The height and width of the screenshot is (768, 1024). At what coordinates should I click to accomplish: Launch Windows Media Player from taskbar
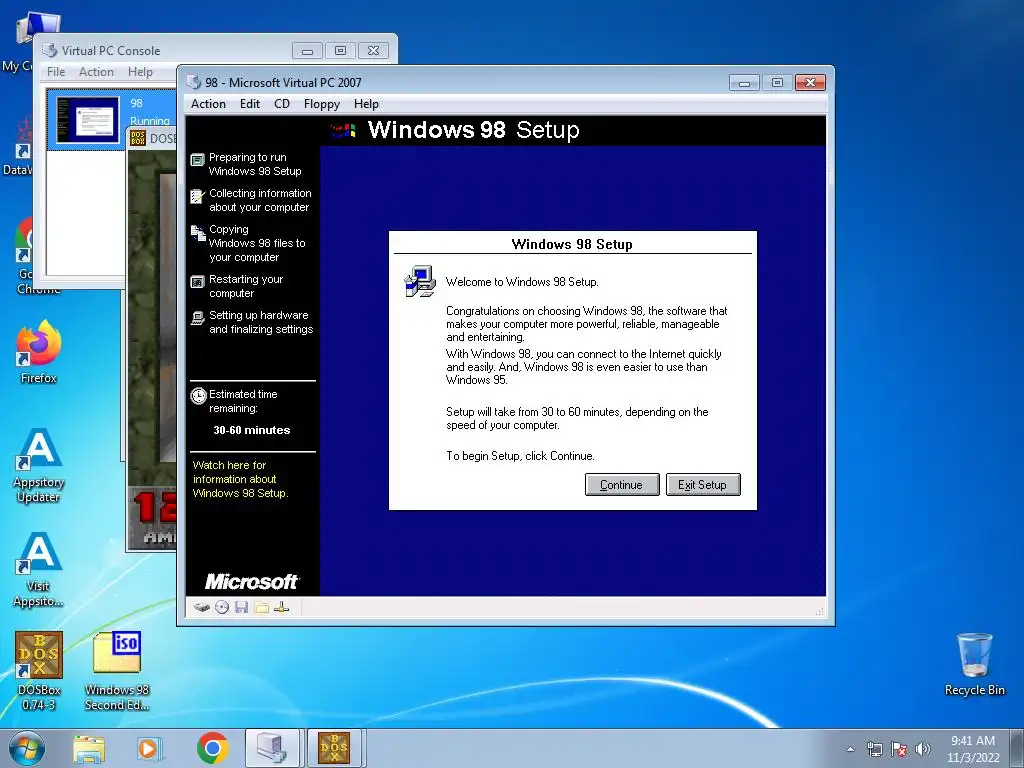tap(149, 749)
